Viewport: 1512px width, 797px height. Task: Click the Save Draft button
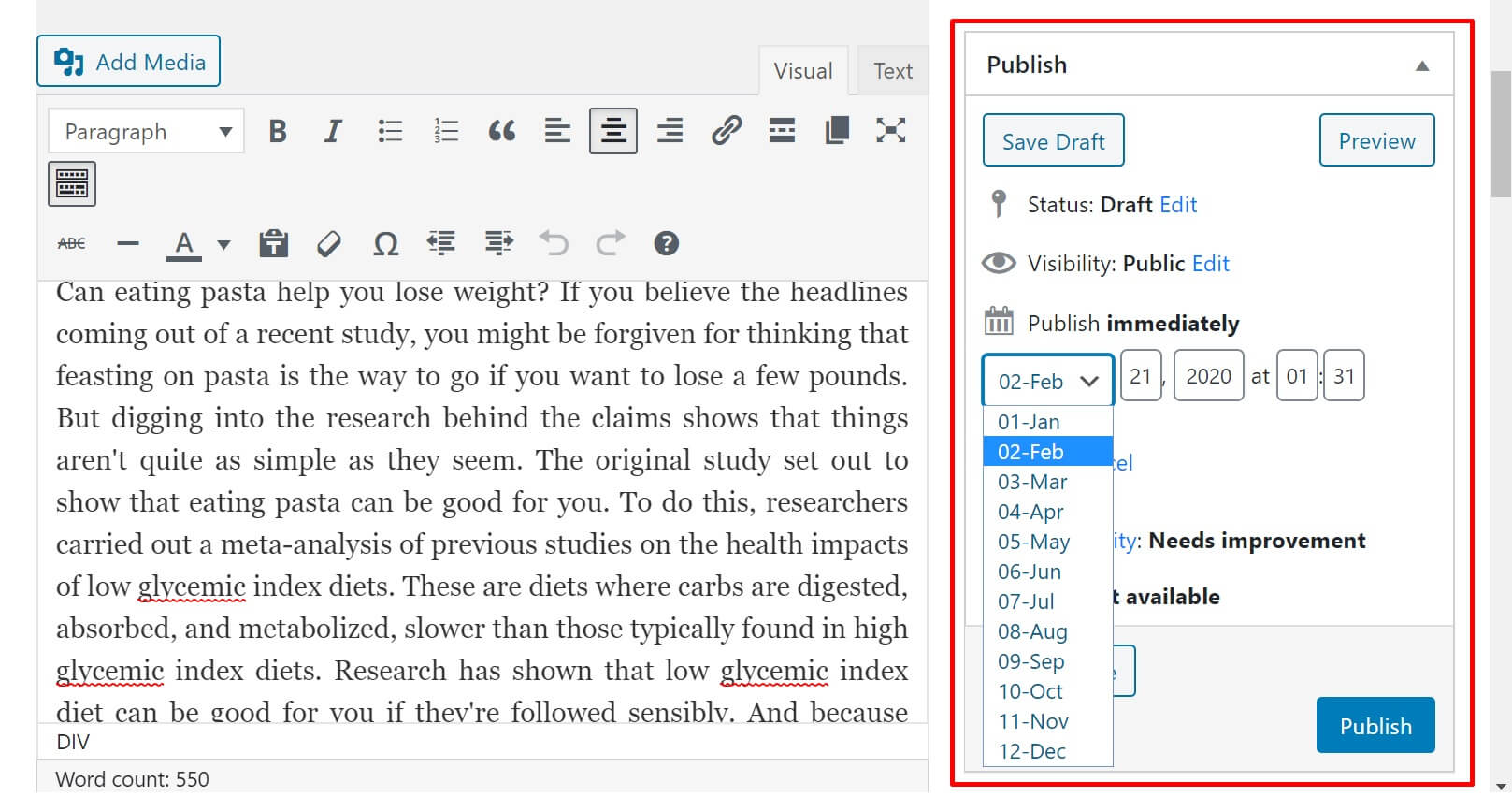(1053, 141)
